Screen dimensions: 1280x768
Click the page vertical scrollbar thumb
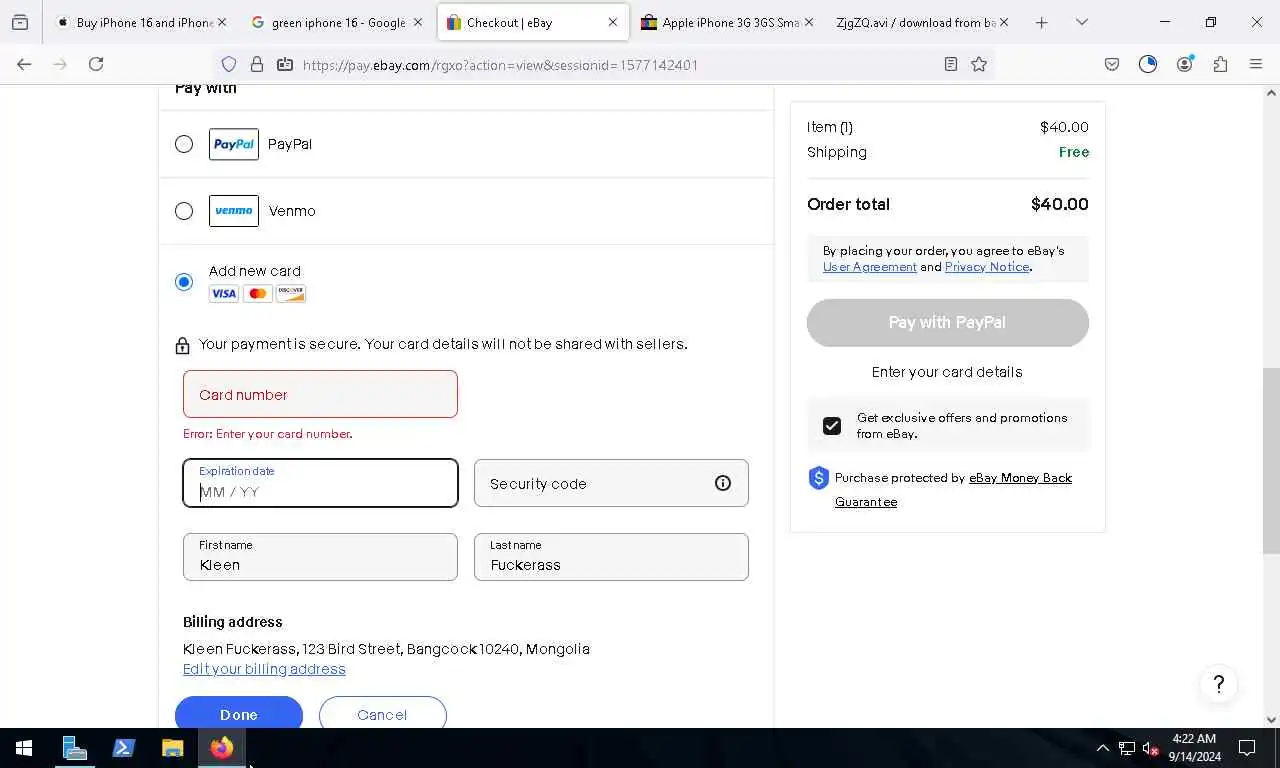pyautogui.click(x=1271, y=460)
